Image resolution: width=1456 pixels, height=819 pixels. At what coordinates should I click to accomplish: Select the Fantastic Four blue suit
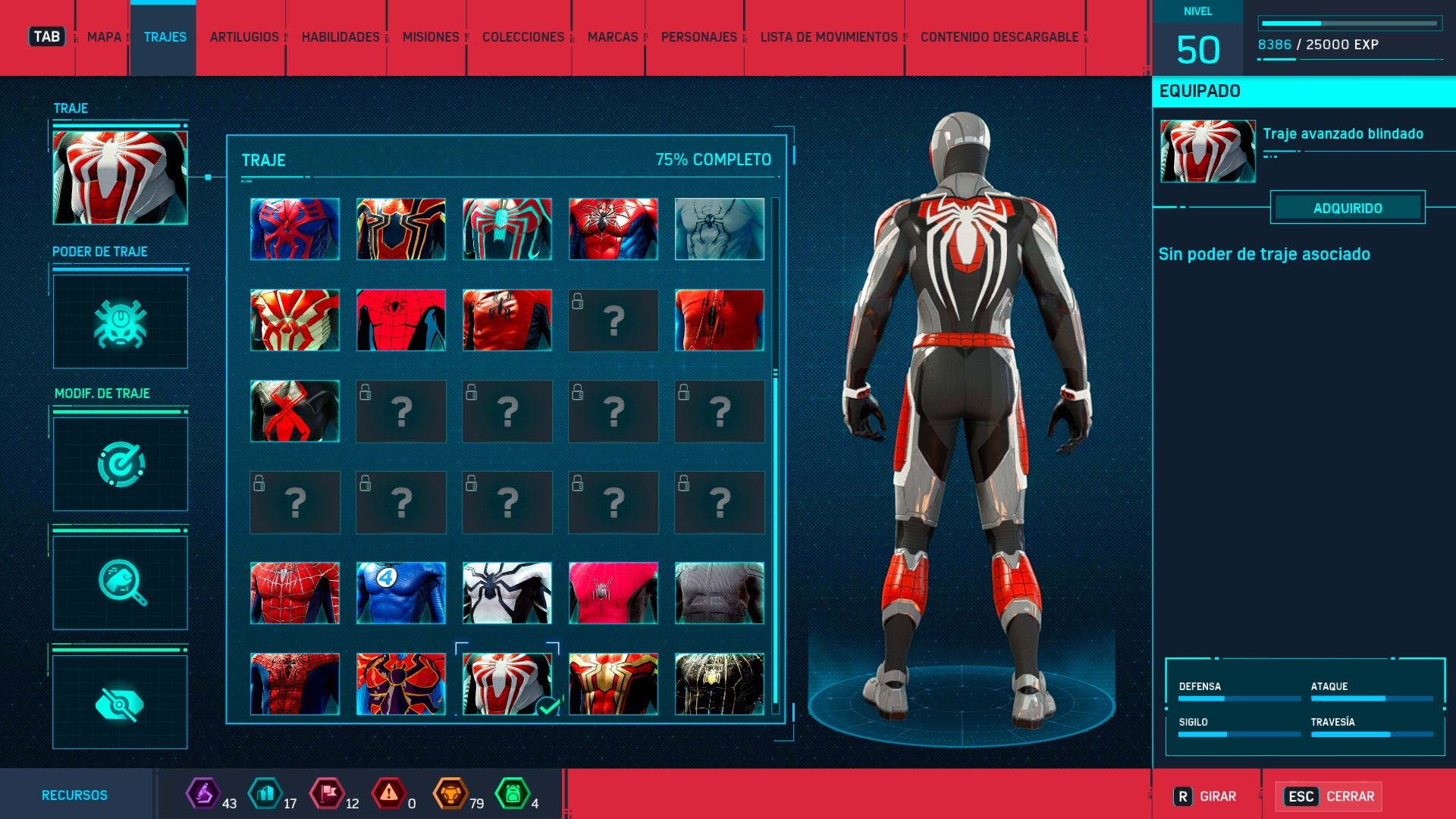[400, 593]
